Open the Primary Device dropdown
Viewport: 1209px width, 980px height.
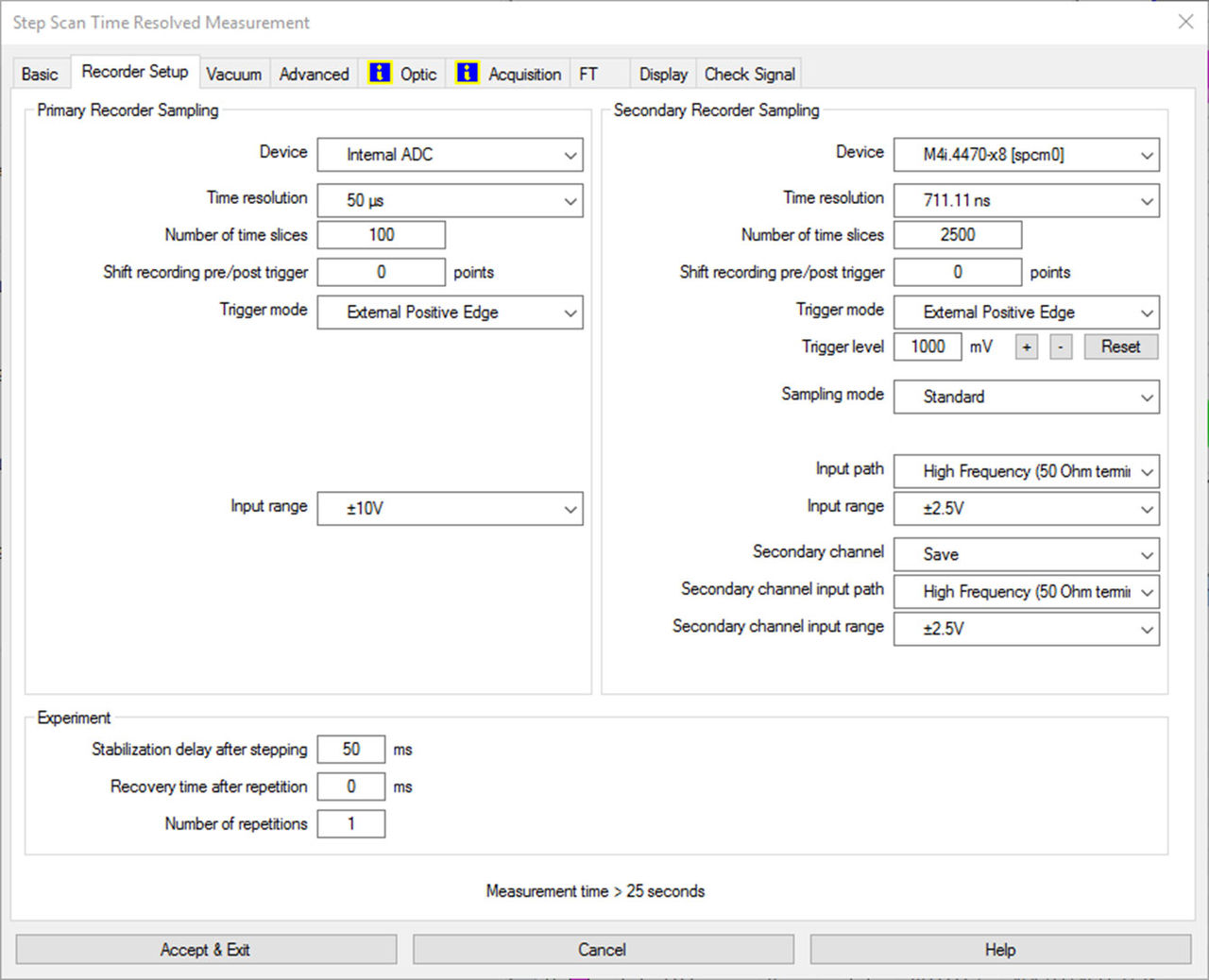coord(450,155)
